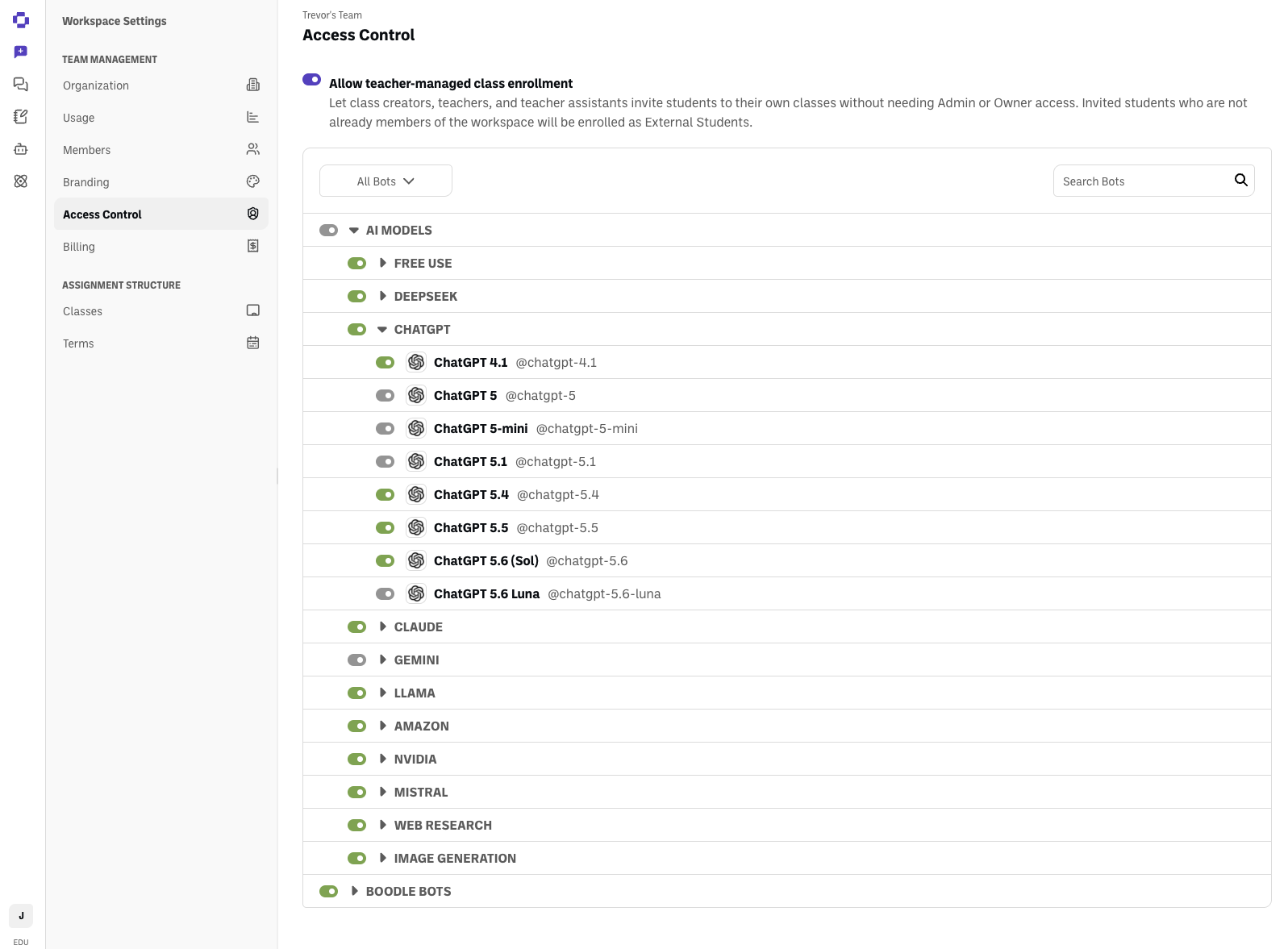Click the ChatGPT 5.6 Luna model logo
The image size is (1288, 949).
pos(416,593)
